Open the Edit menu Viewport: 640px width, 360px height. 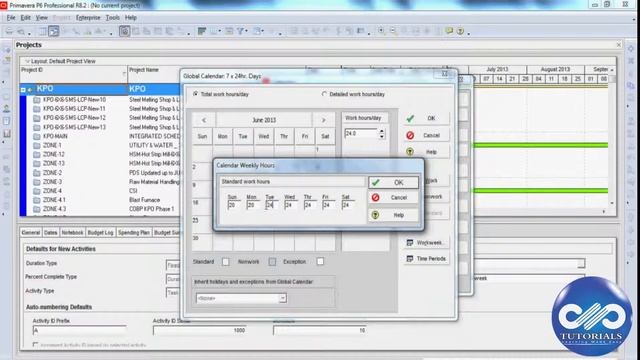point(25,18)
